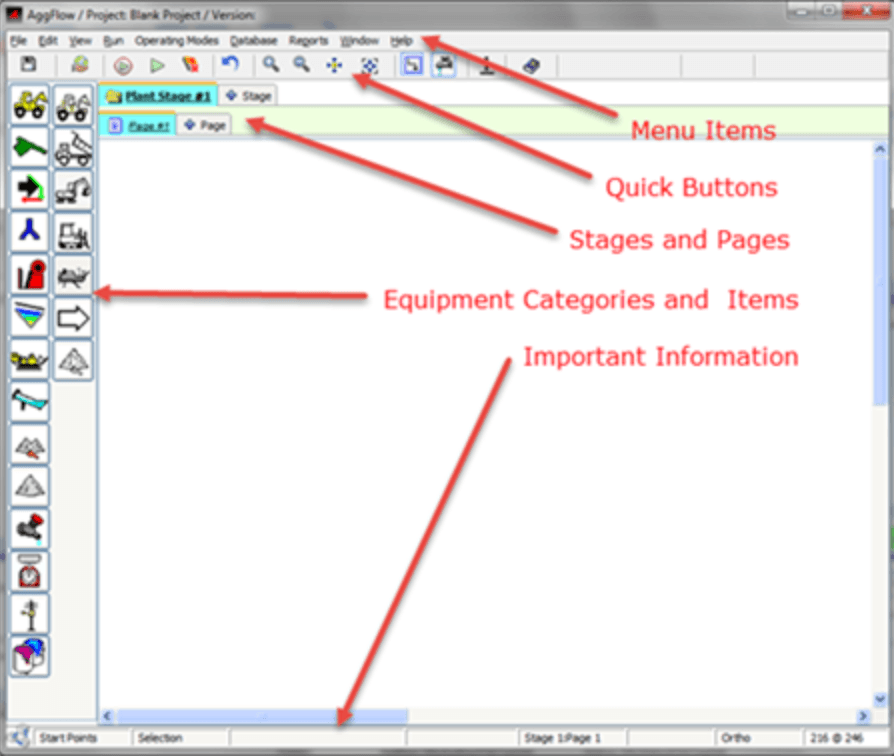Open the Database menu
The height and width of the screenshot is (756, 894).
coord(253,41)
